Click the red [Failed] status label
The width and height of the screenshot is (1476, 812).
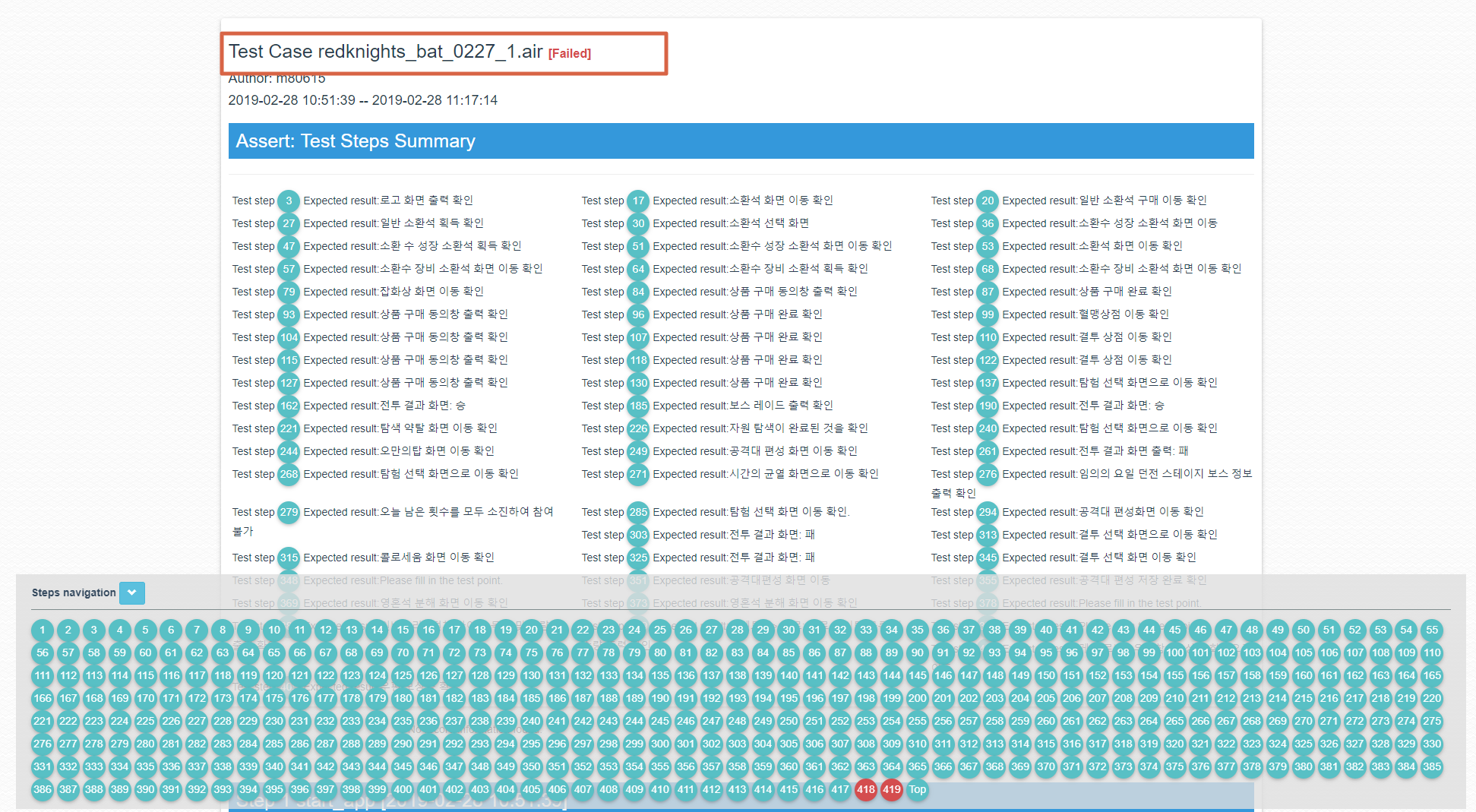tap(570, 53)
